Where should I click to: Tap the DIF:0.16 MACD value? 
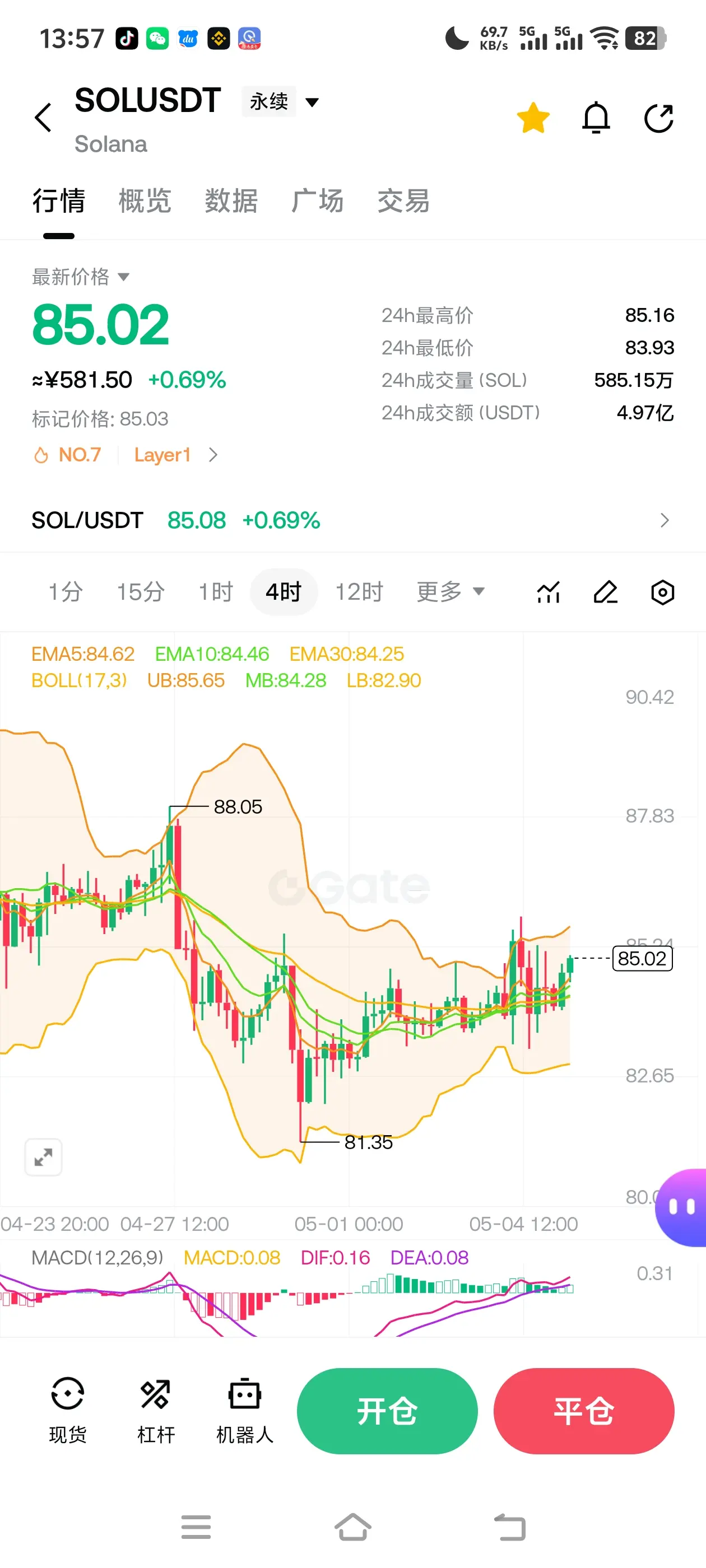tap(335, 1258)
